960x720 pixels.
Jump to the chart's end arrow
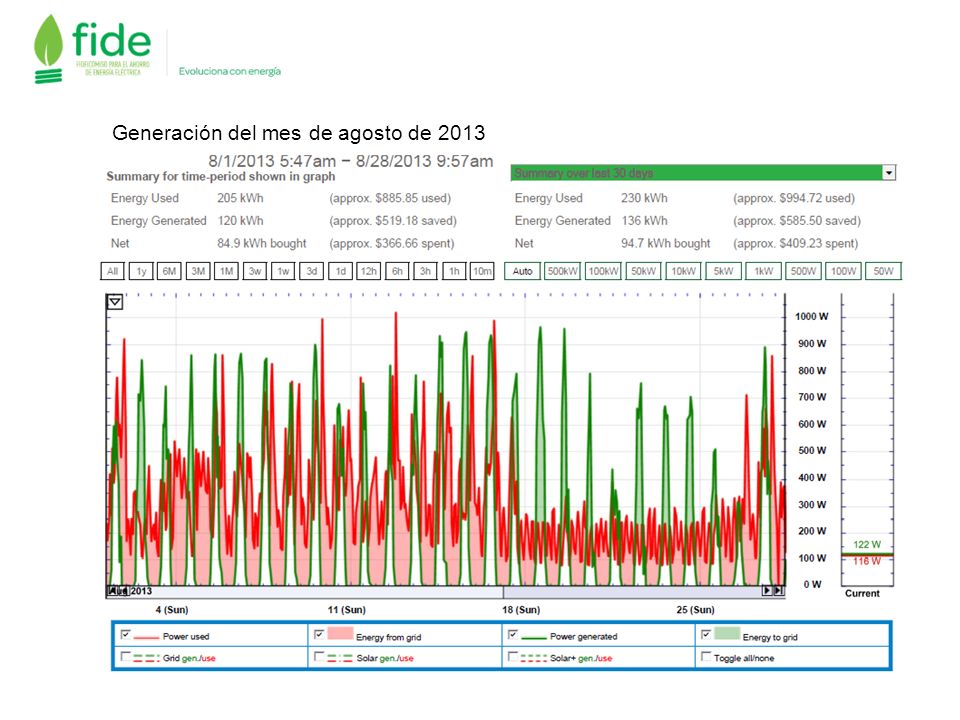point(778,591)
